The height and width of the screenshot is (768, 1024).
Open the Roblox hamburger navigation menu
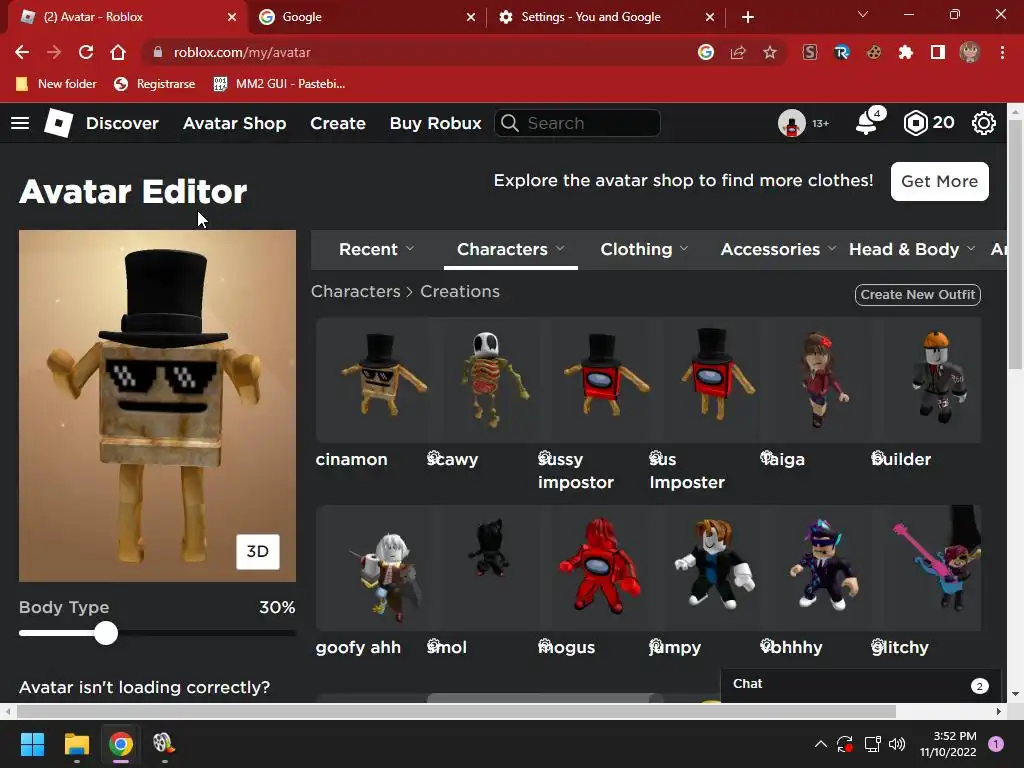pyautogui.click(x=20, y=123)
